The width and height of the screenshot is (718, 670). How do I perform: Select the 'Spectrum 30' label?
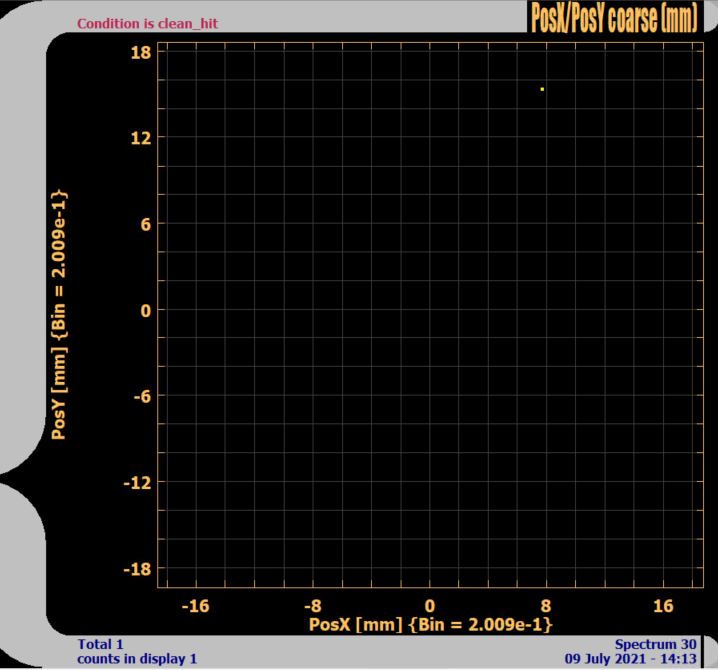click(655, 644)
